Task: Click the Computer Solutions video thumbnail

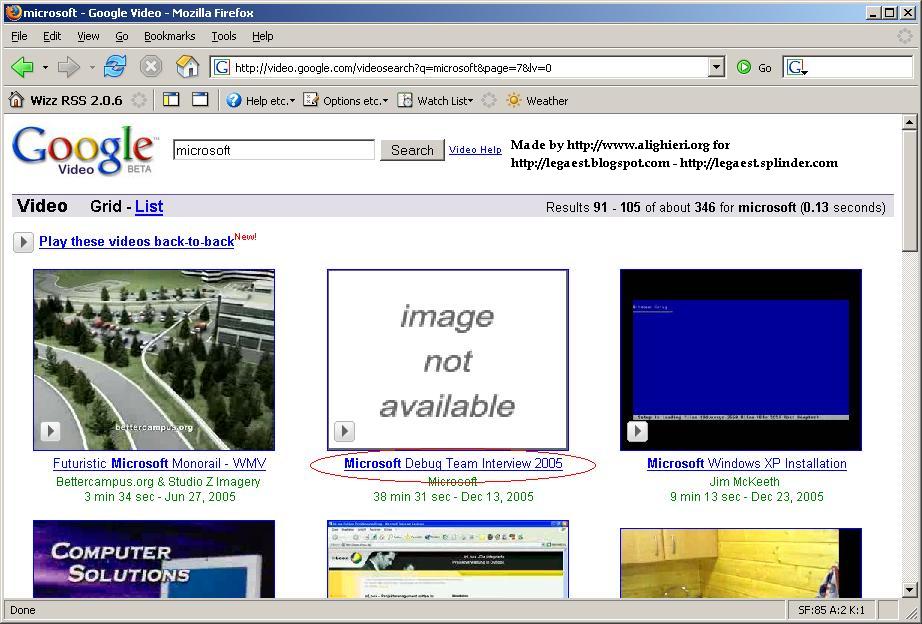Action: [154, 559]
